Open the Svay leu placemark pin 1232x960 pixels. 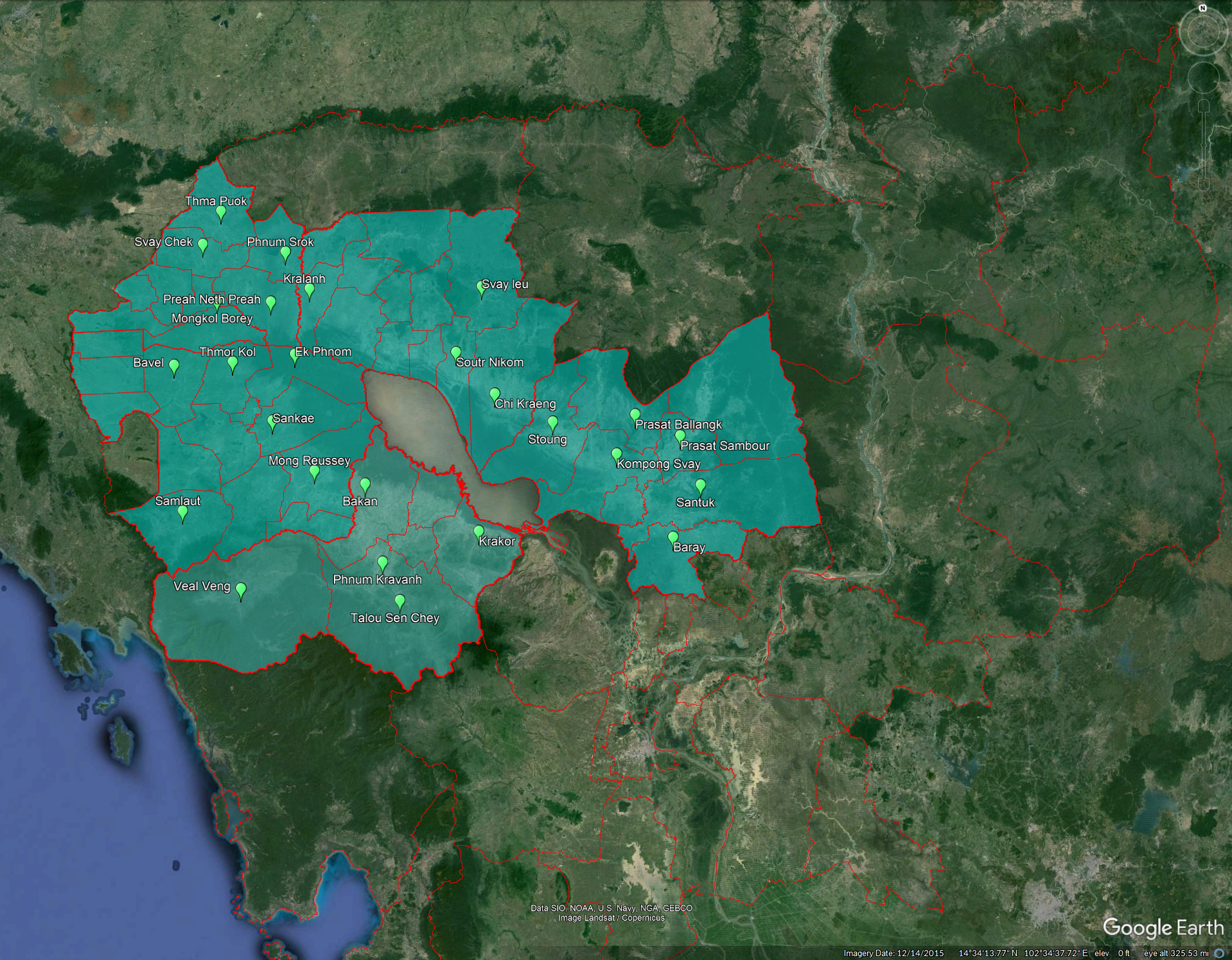click(x=481, y=288)
